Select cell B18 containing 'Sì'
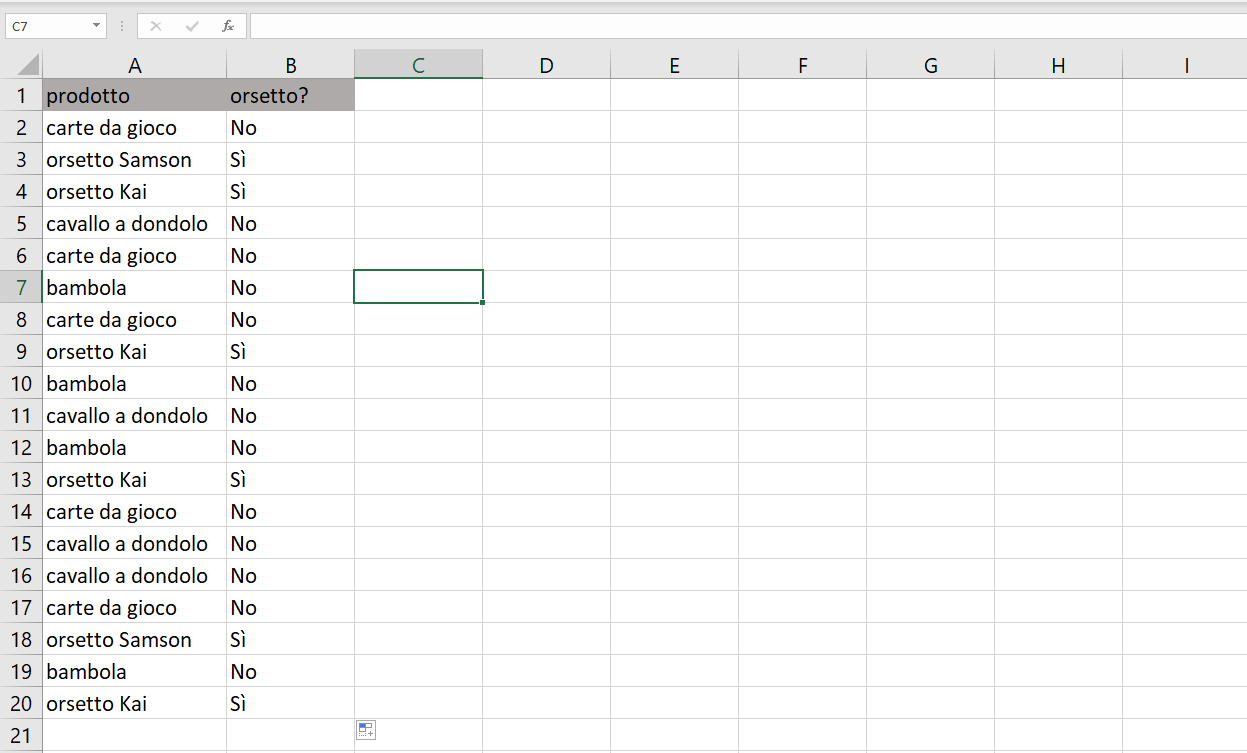Viewport: 1247px width, 753px height. pos(290,639)
